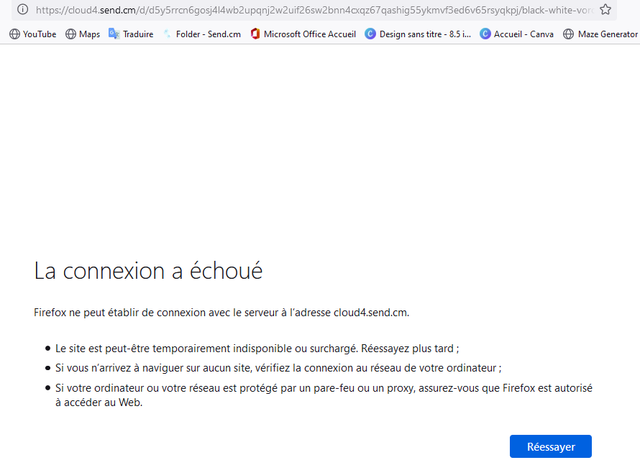This screenshot has width=640, height=467.
Task: Click the Canva icon beside Accueil - Canva
Action: [x=485, y=34]
